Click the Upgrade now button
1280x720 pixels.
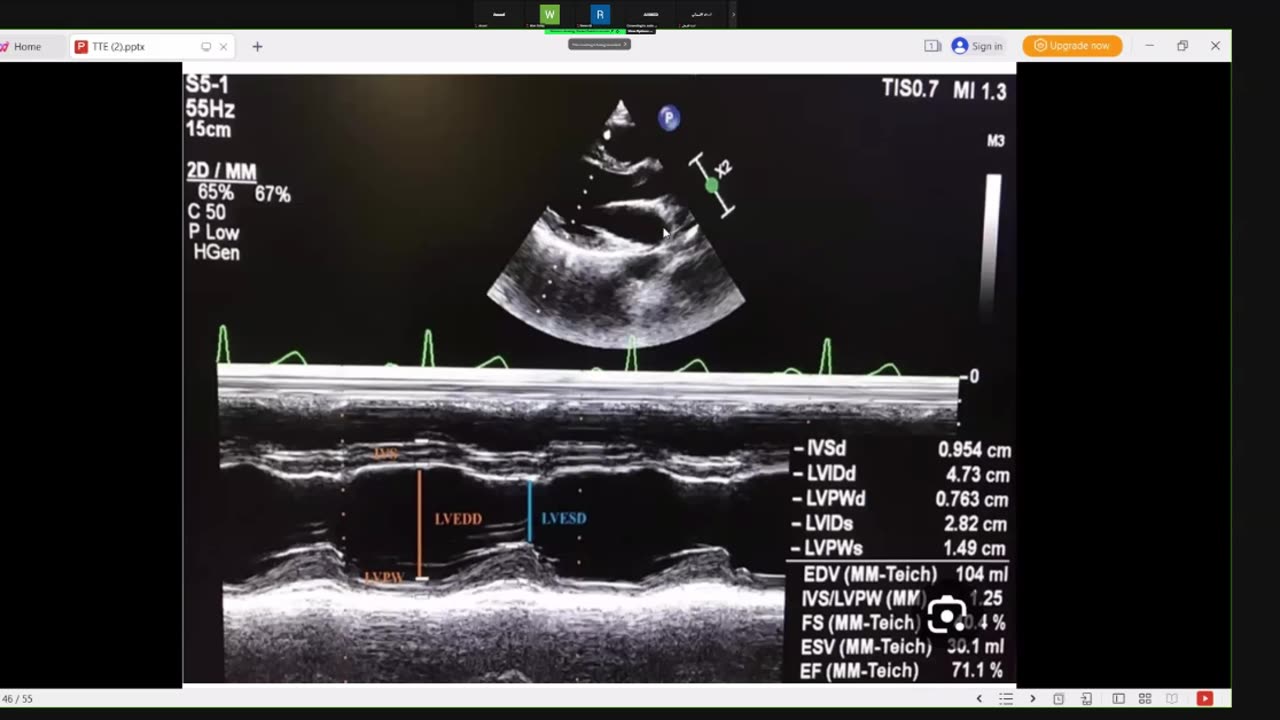click(x=1072, y=46)
